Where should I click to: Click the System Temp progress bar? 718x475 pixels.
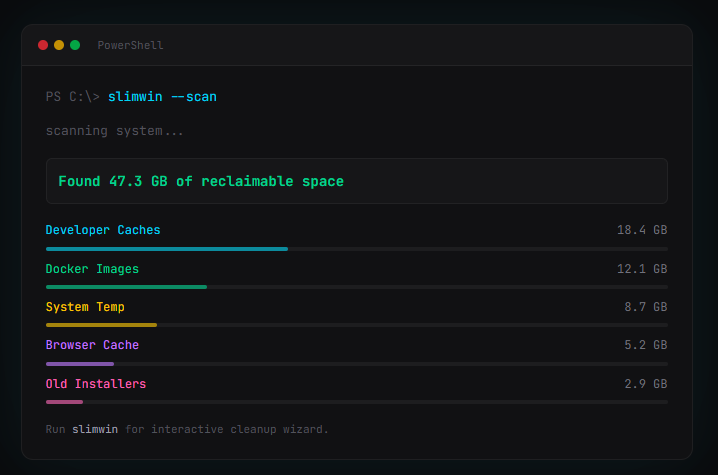pos(357,325)
